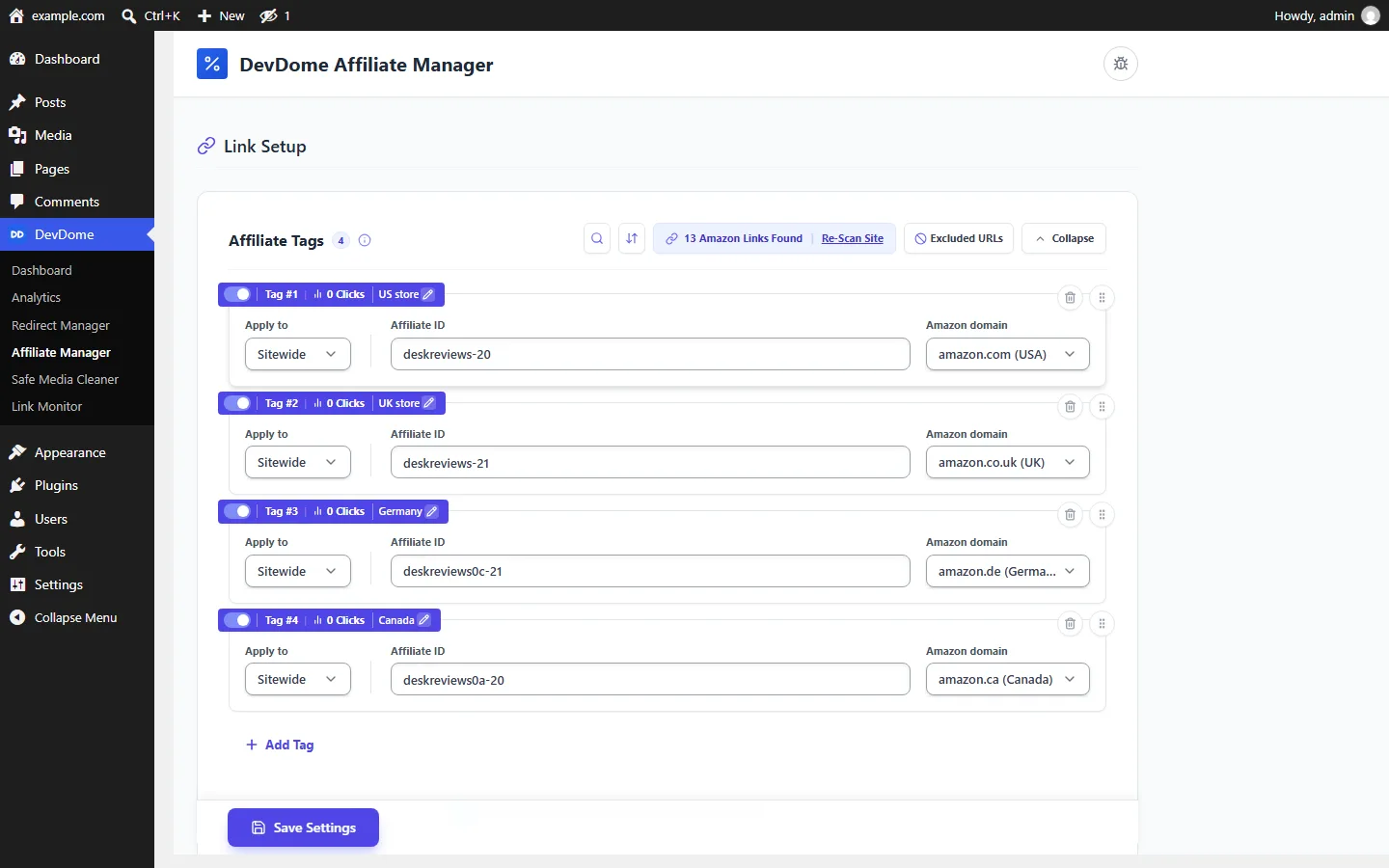Edit the US store label pencil icon

coord(428,294)
